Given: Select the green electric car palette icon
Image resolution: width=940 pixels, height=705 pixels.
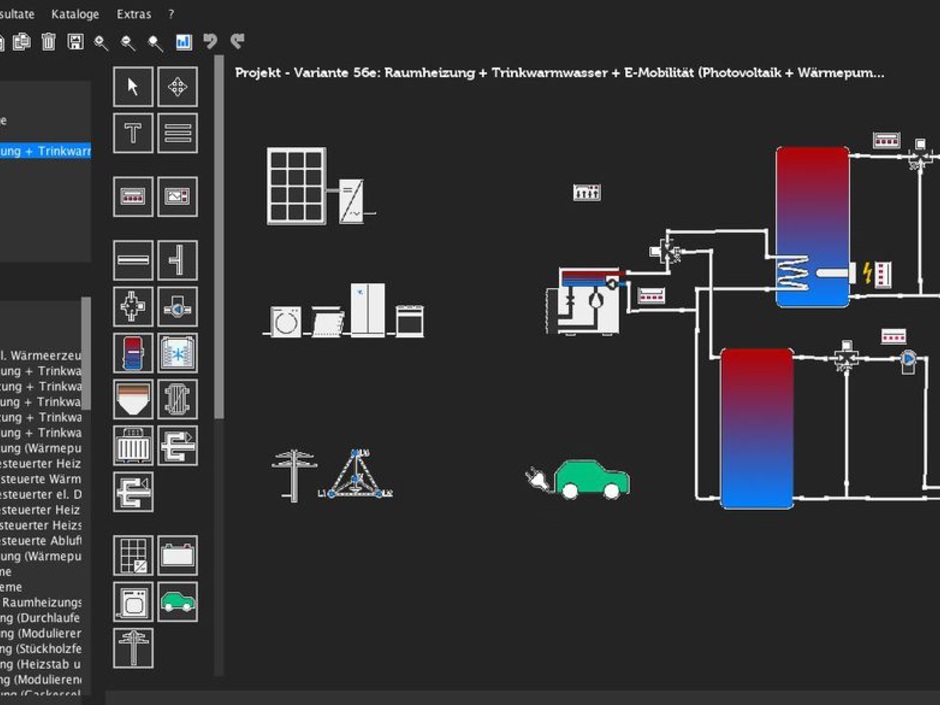Looking at the screenshot, I should (177, 601).
